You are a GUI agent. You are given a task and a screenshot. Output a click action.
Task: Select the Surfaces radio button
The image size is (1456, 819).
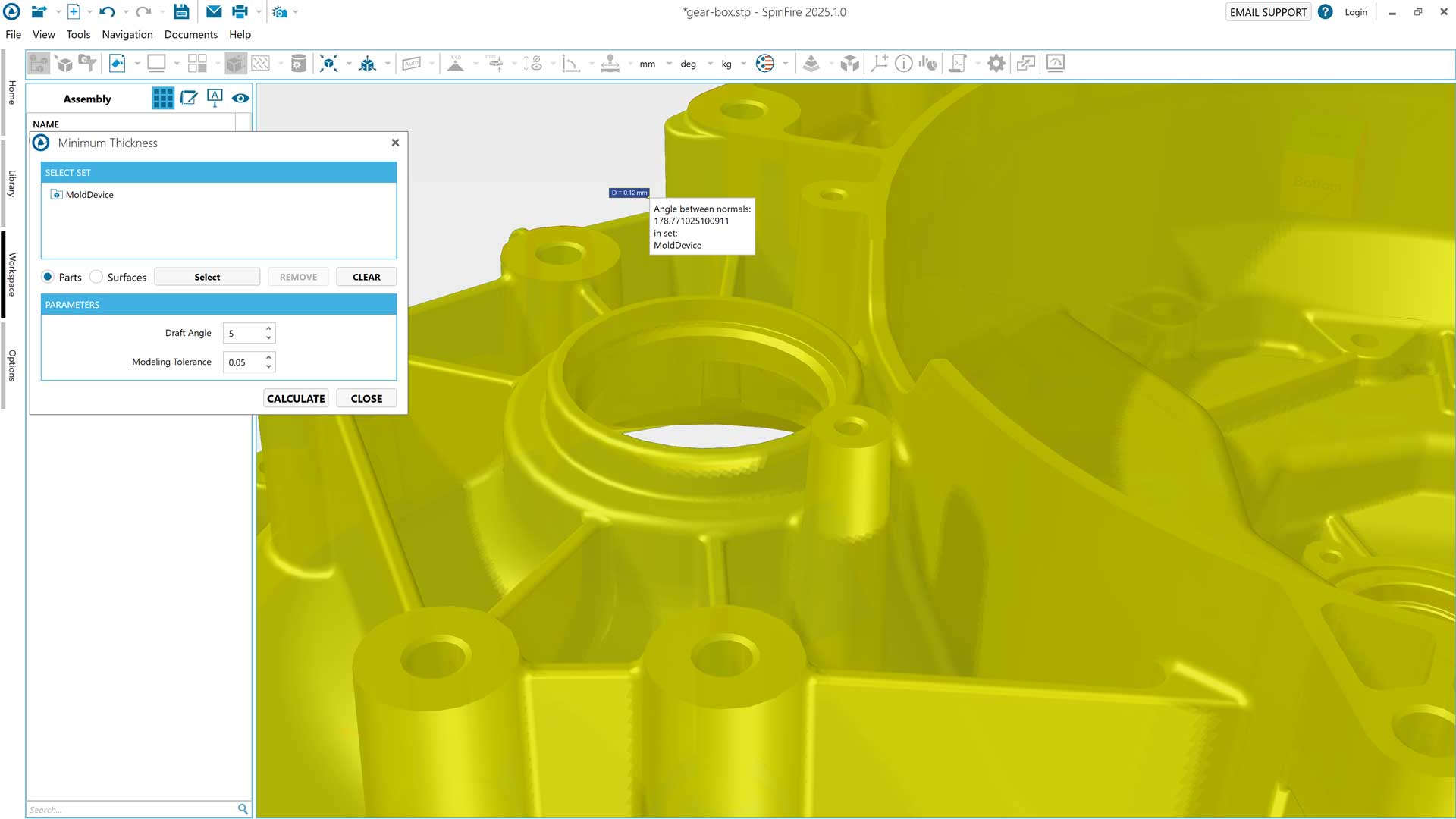click(96, 277)
